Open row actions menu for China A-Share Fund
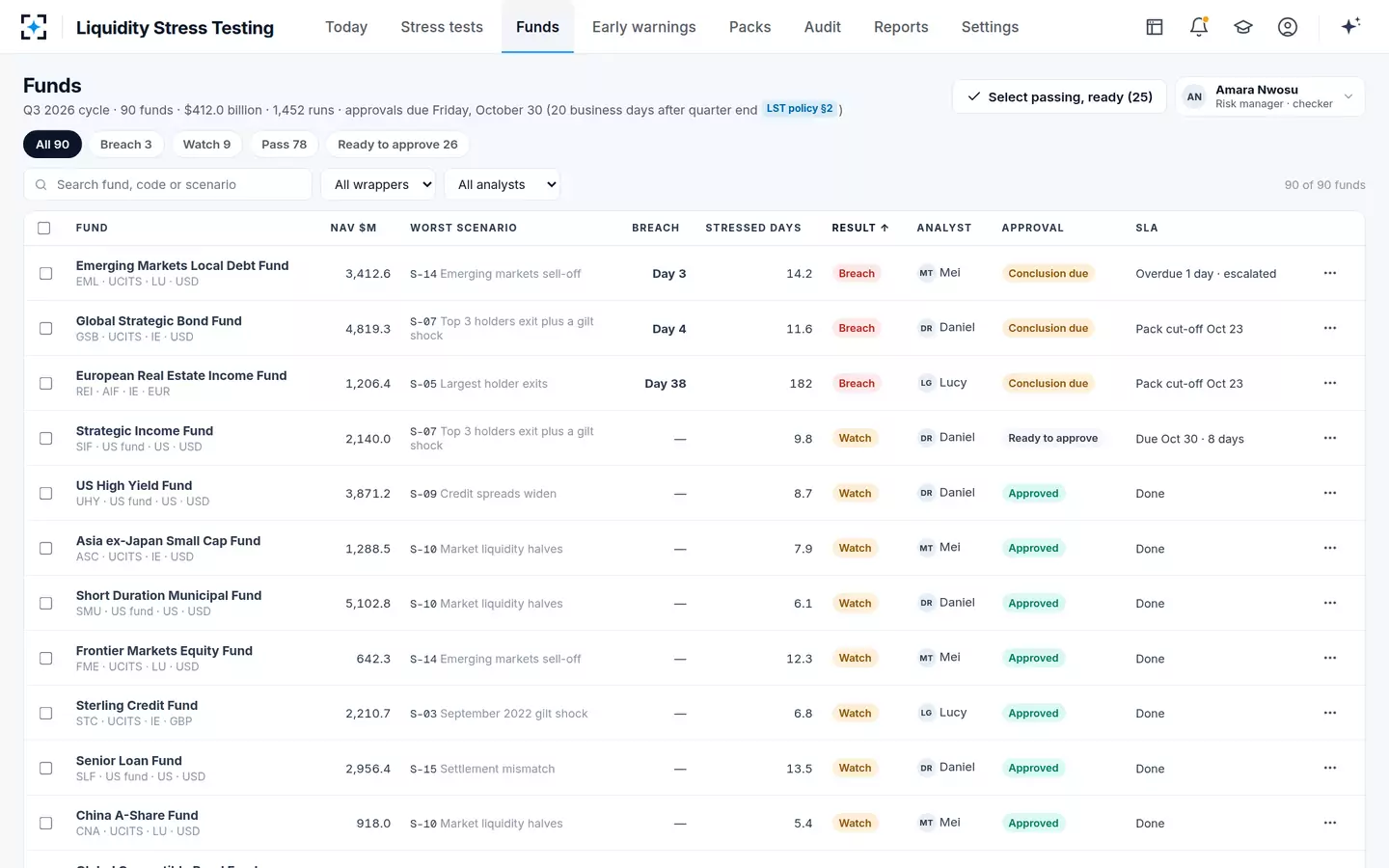This screenshot has width=1389, height=868. 1330,823
